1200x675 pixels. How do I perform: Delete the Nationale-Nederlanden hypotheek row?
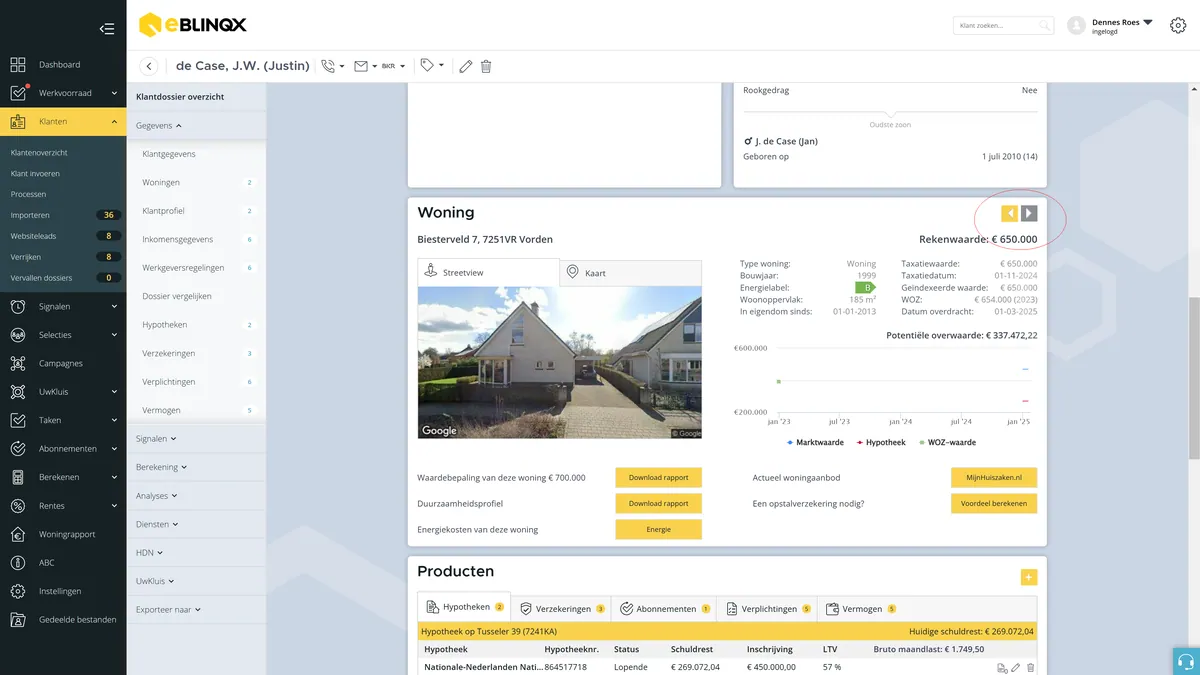pyautogui.click(x=1031, y=667)
